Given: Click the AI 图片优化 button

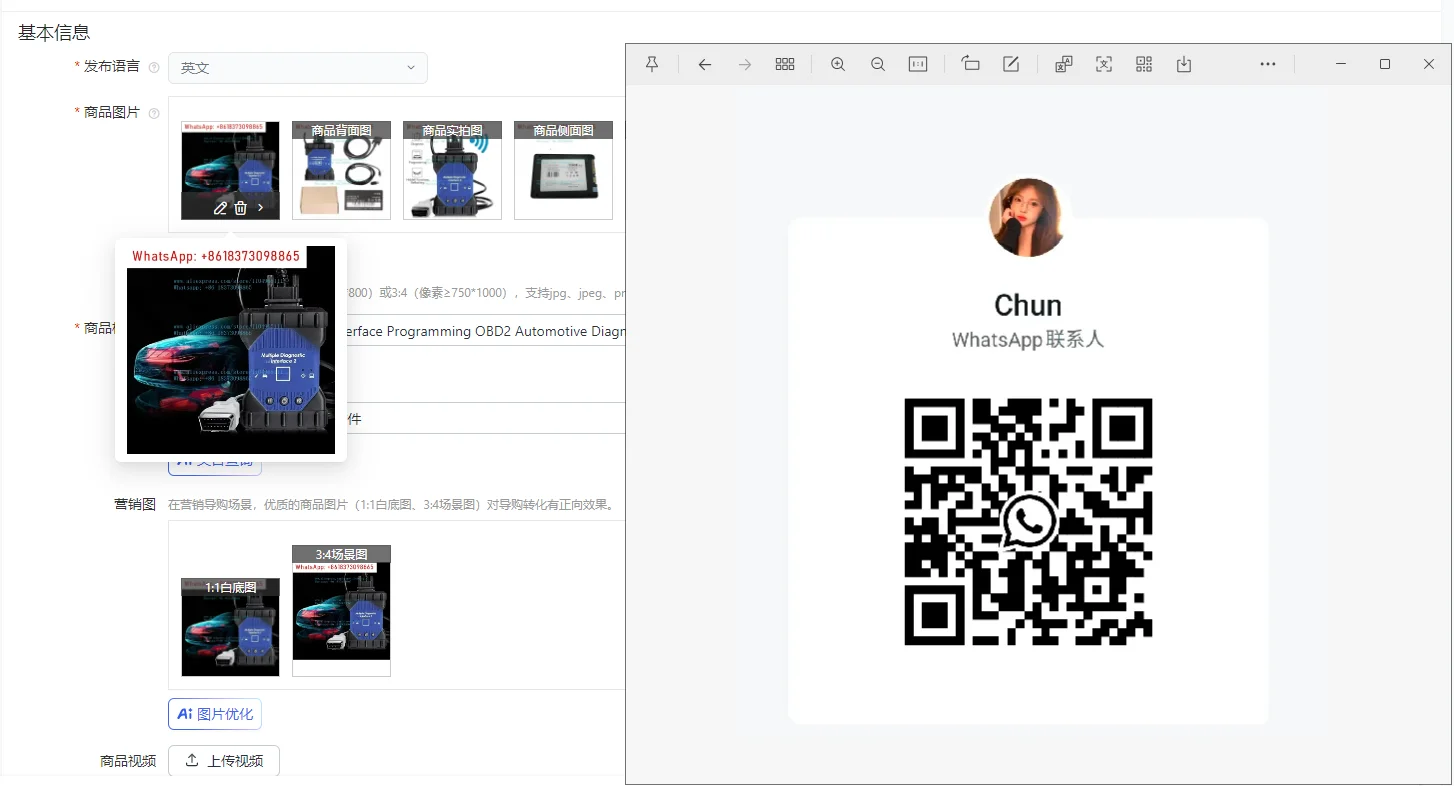Looking at the screenshot, I should point(215,714).
